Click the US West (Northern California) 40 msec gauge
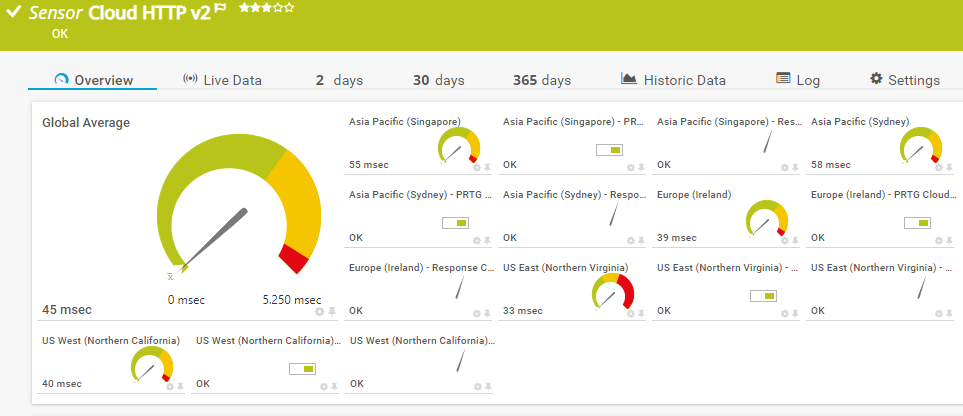Image resolution: width=963 pixels, height=416 pixels. click(152, 365)
